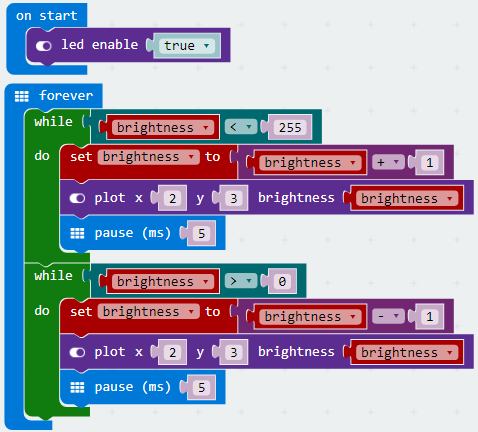Screen dimensions: 478x432
Task: Click toggle icon on second plot block
Action: 77,352
